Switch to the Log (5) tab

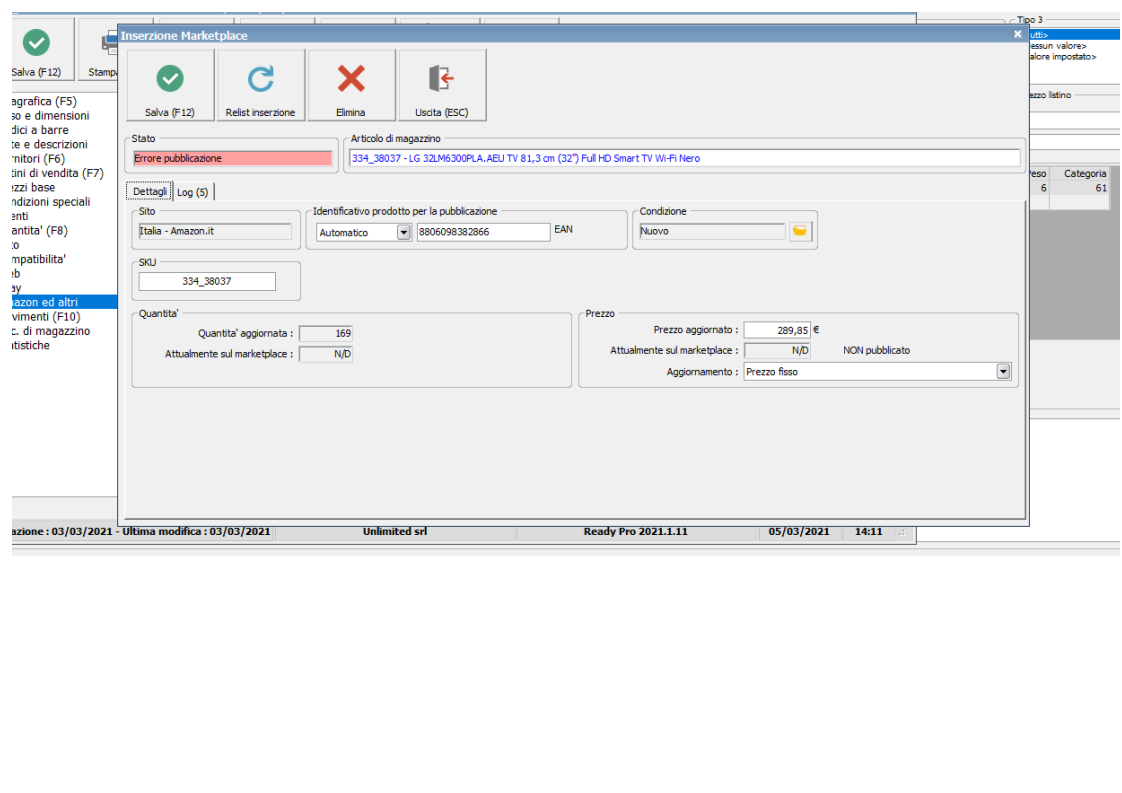pos(192,192)
